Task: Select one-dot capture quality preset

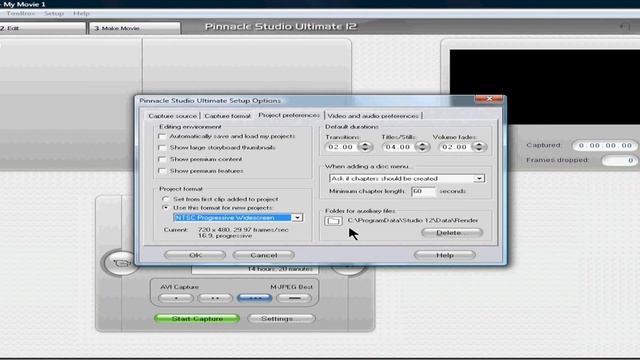Action: (x=176, y=298)
